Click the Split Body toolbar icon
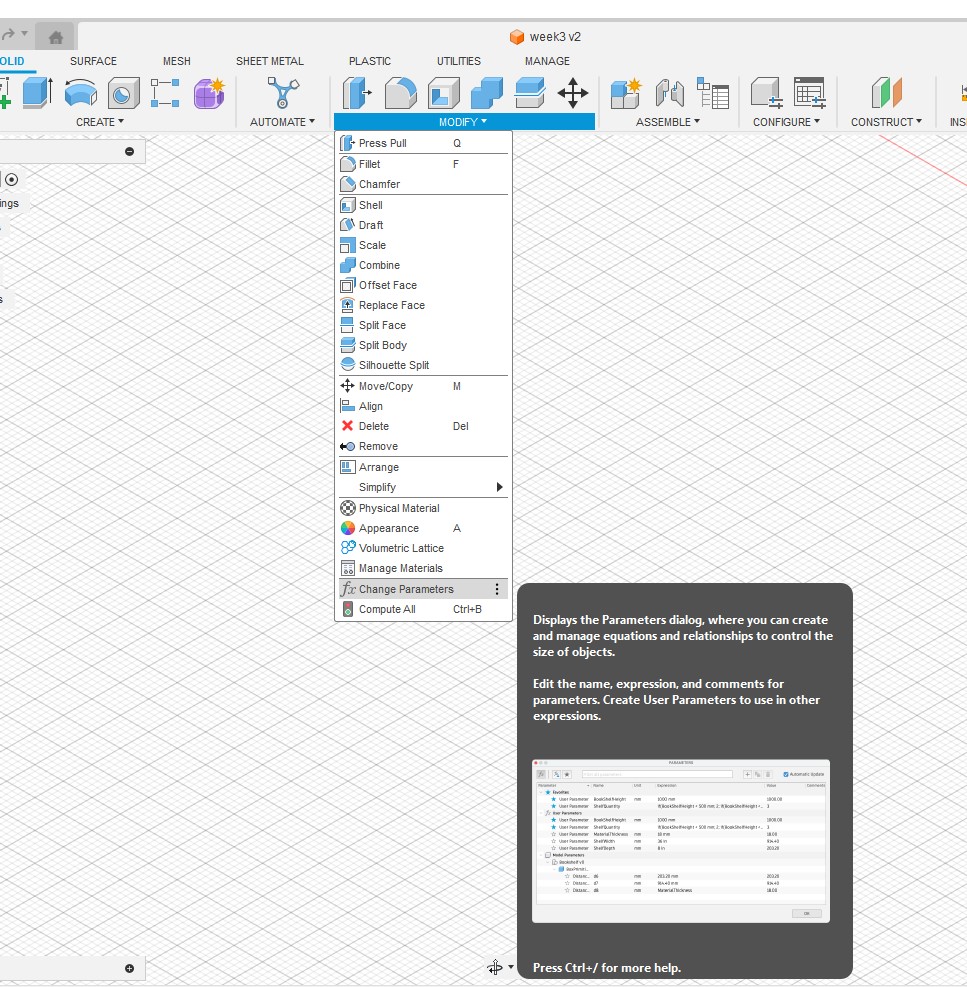The height and width of the screenshot is (987, 967). [529, 93]
